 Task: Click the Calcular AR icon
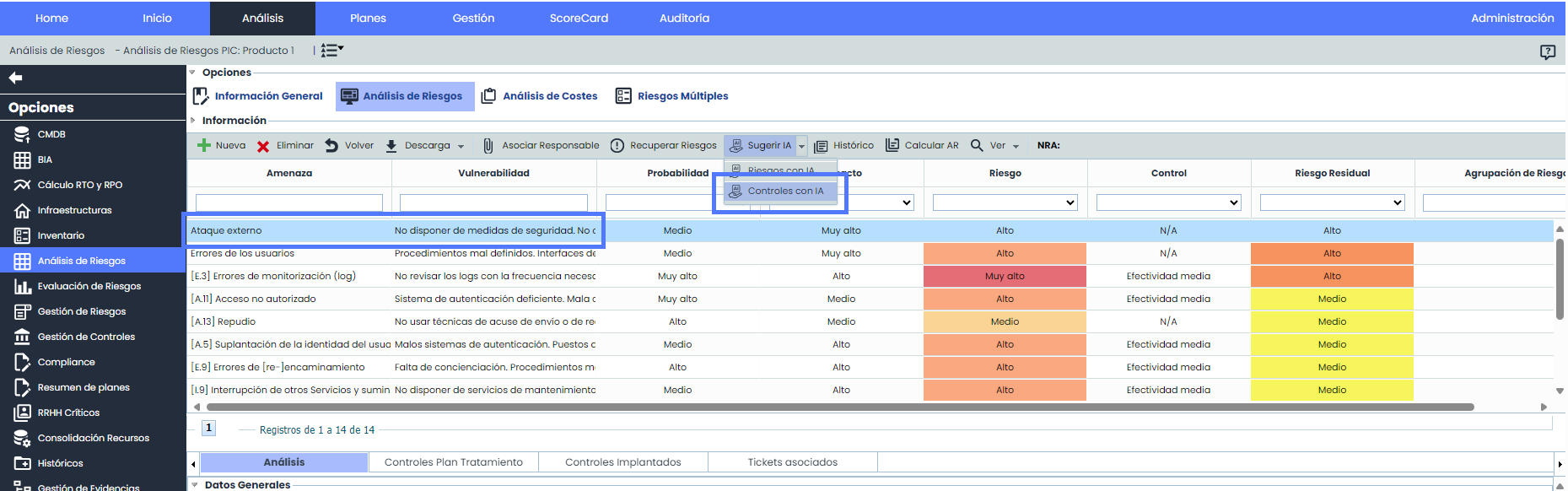[892, 145]
